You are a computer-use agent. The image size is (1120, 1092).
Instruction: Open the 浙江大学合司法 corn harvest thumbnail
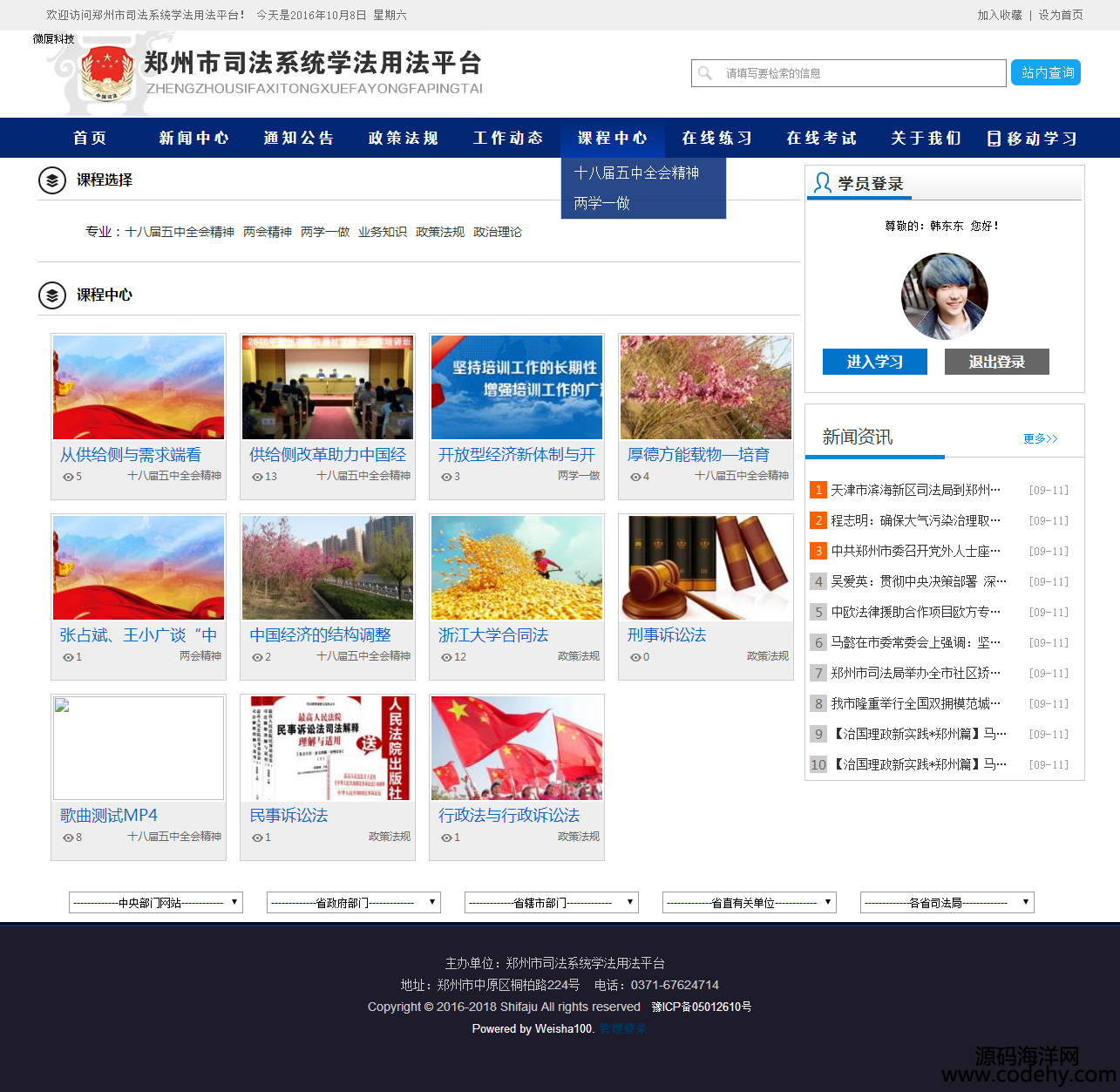tap(517, 567)
